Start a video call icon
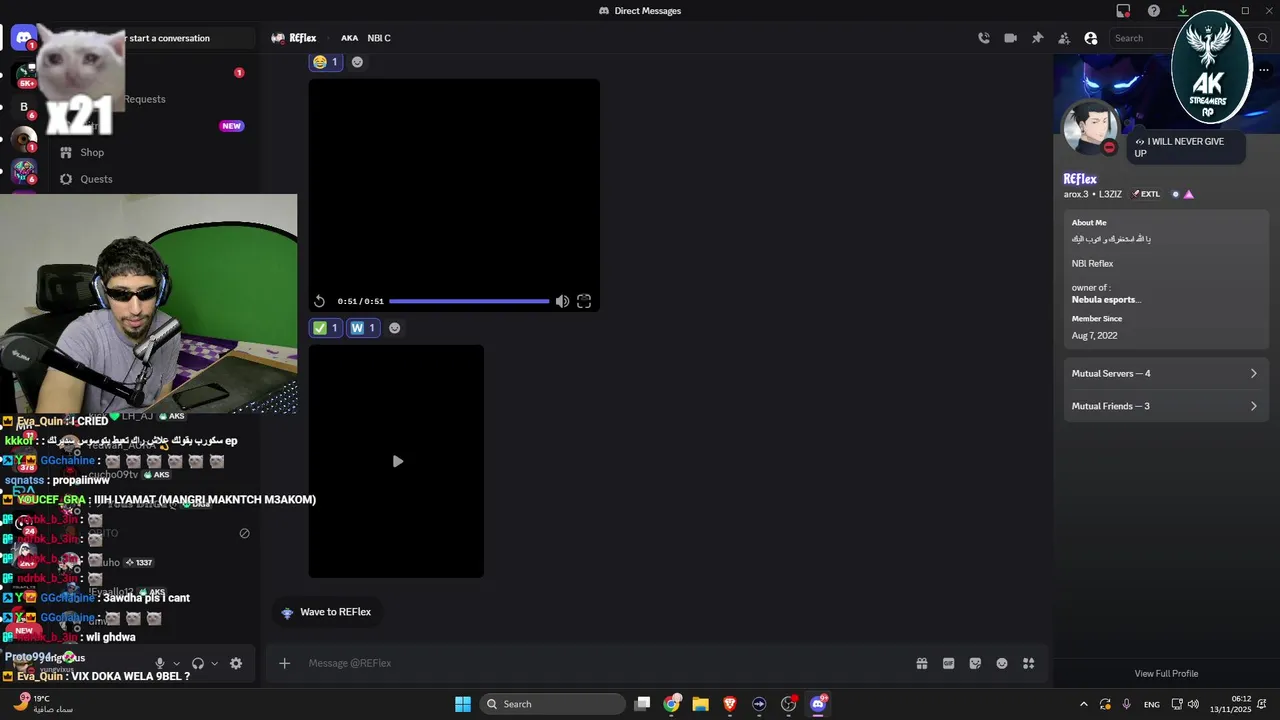The image size is (1280, 720). point(1010,38)
